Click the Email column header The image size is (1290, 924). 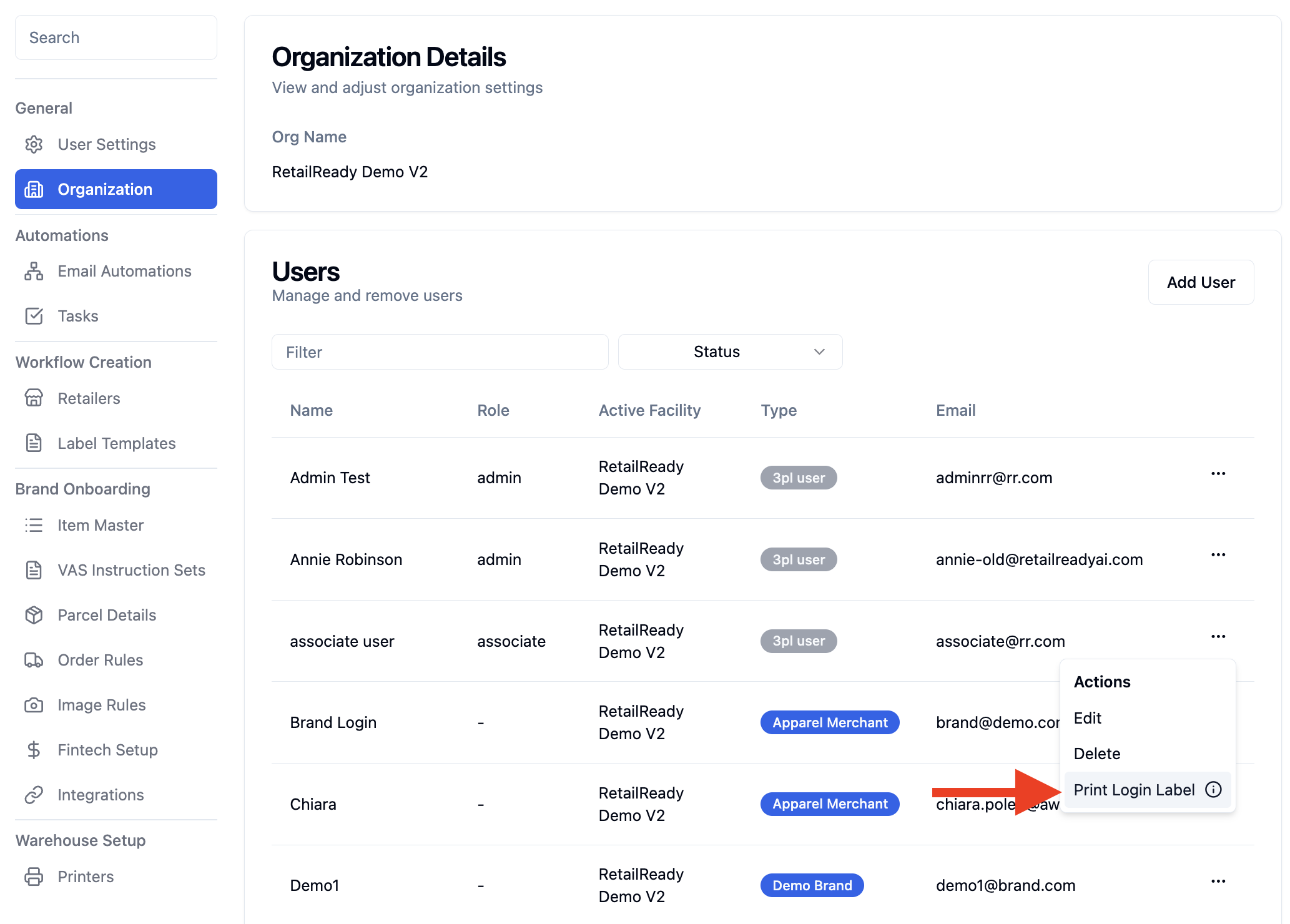955,410
